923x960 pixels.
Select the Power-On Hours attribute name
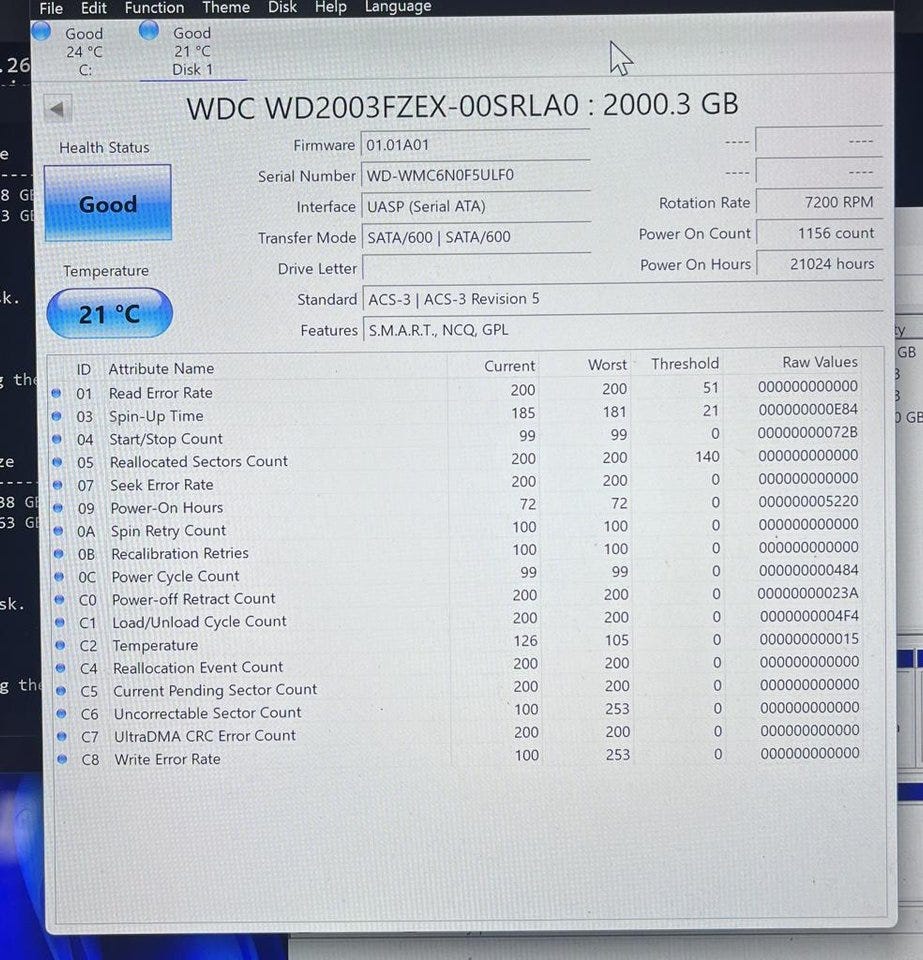[x=166, y=508]
